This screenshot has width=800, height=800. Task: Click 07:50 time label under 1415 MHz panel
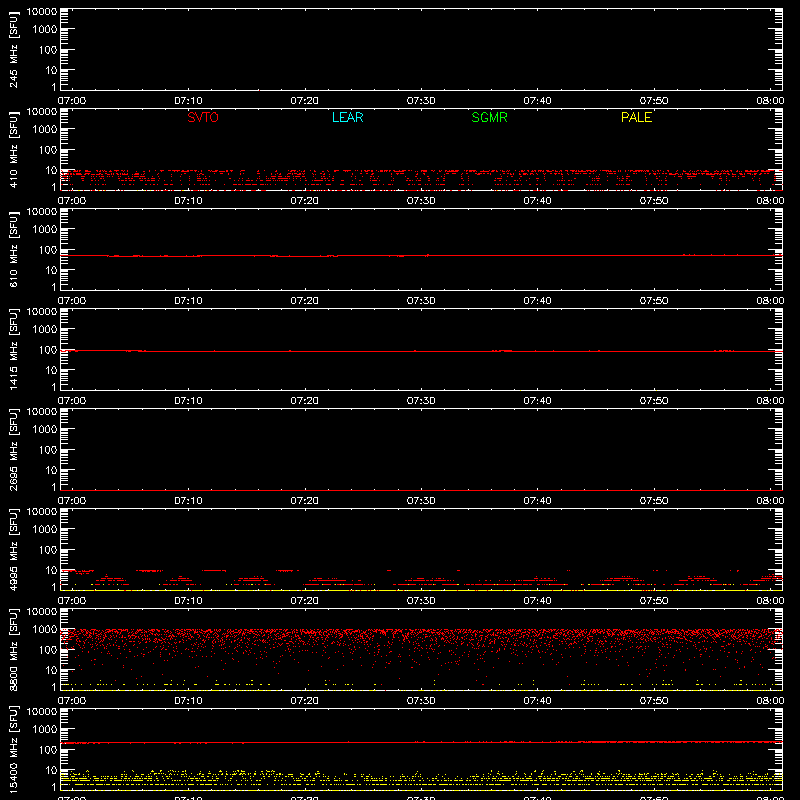[x=654, y=401]
